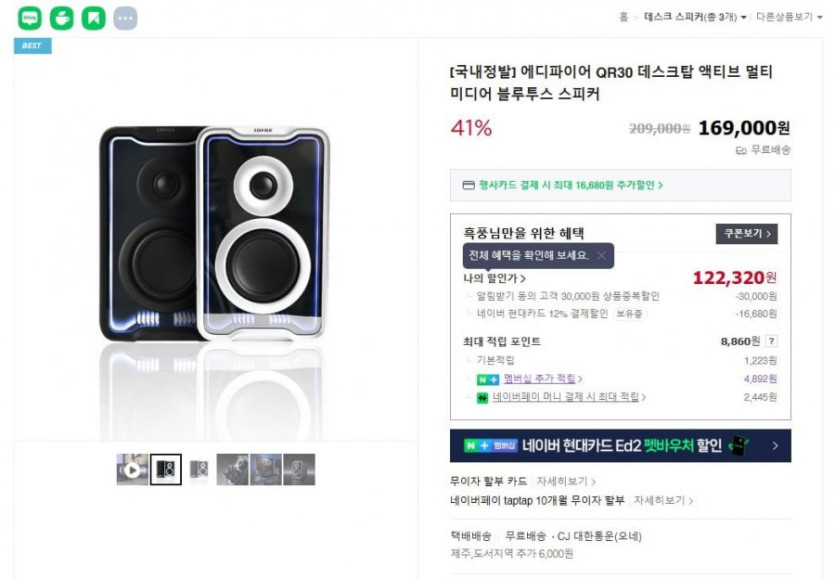Open 네이버페이 머니 결제 시 최대 적립 link

point(568,397)
